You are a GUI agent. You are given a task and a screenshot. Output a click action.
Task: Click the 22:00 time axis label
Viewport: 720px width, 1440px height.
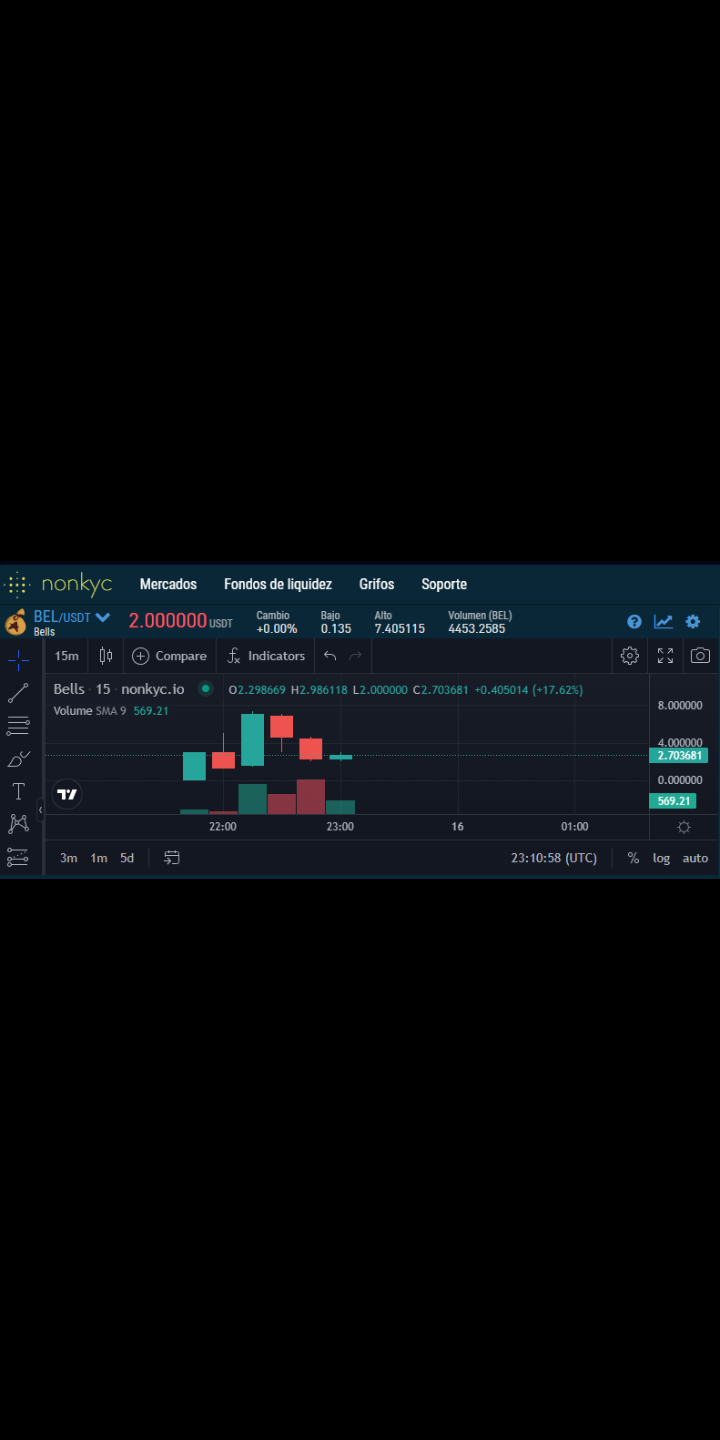tap(223, 827)
